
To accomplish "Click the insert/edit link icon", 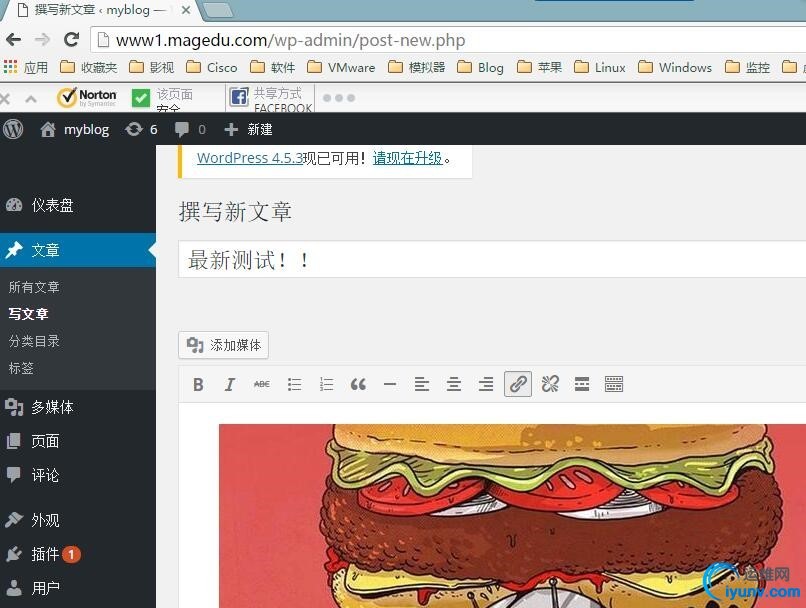I will pos(518,384).
